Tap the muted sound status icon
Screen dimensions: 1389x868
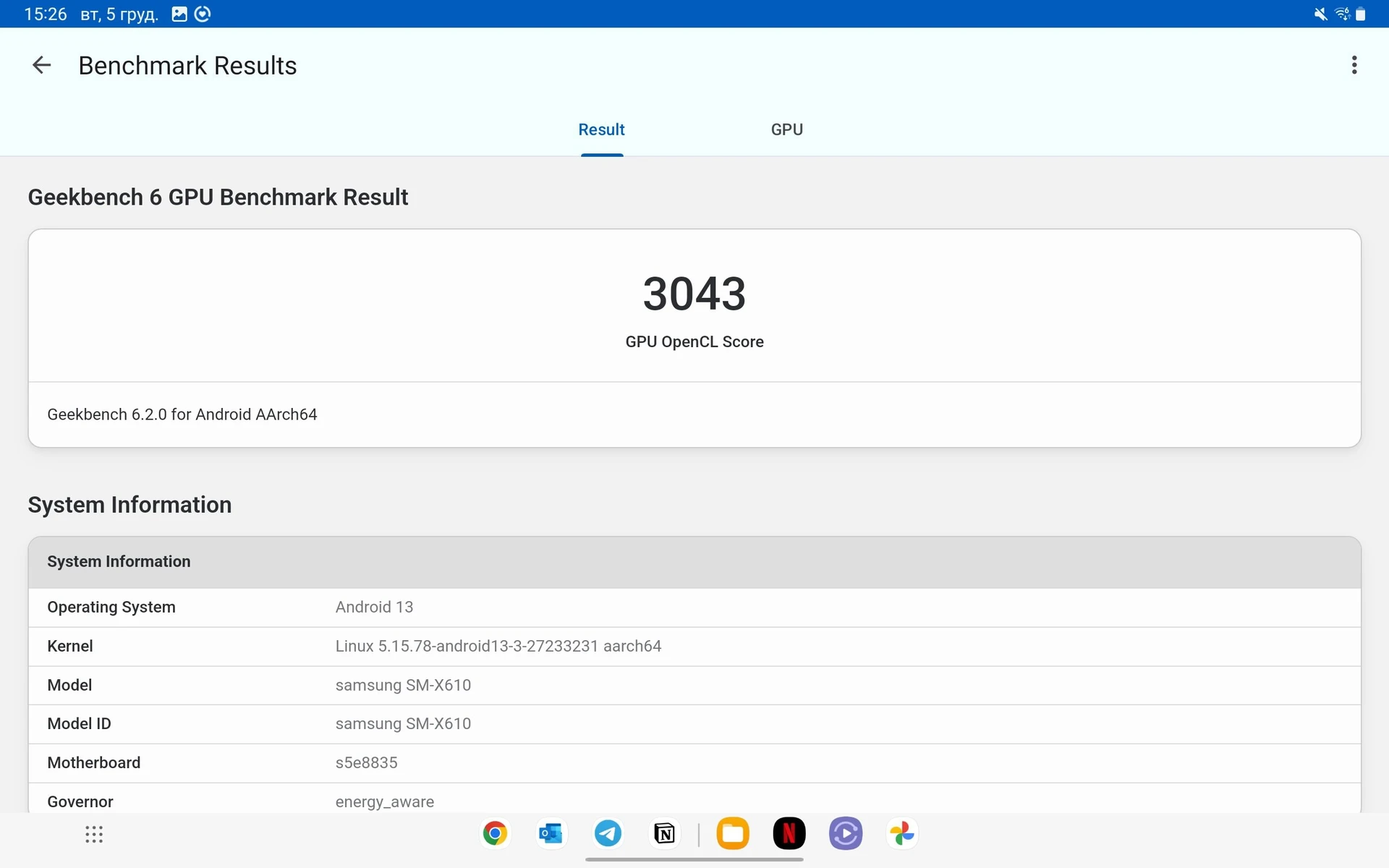(1320, 14)
